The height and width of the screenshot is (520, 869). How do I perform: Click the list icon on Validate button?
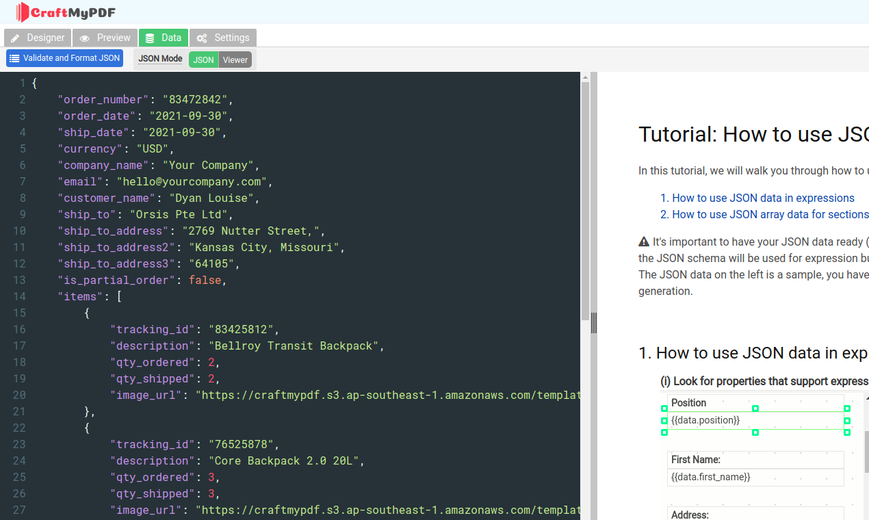(14, 58)
